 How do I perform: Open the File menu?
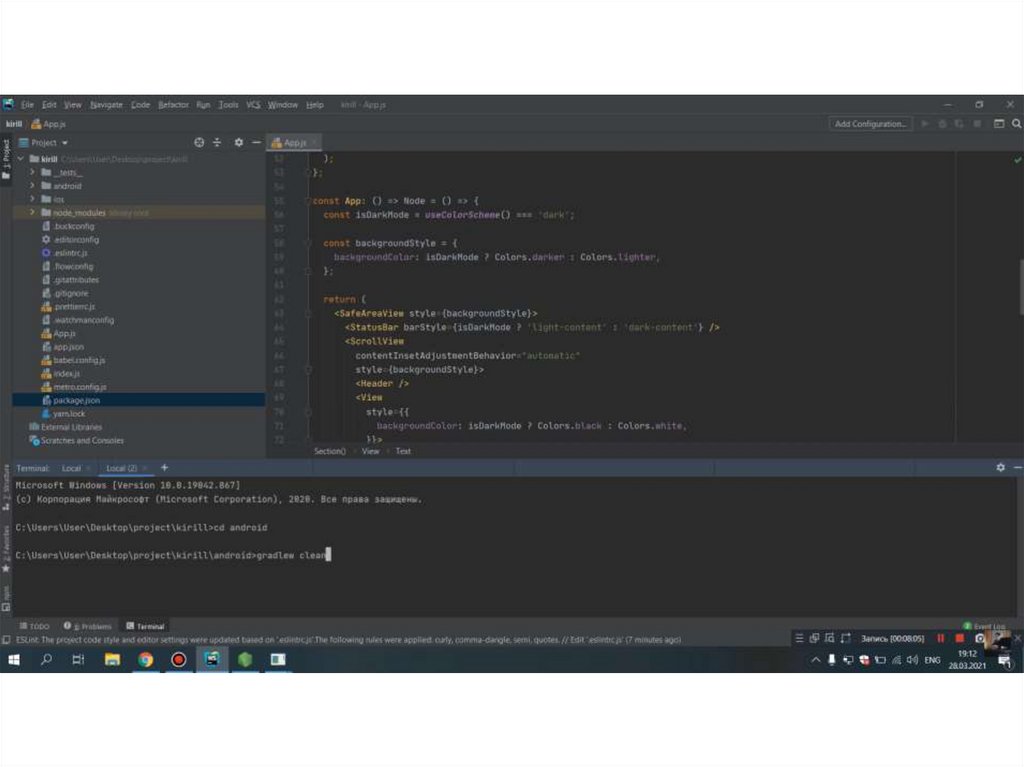[x=27, y=105]
